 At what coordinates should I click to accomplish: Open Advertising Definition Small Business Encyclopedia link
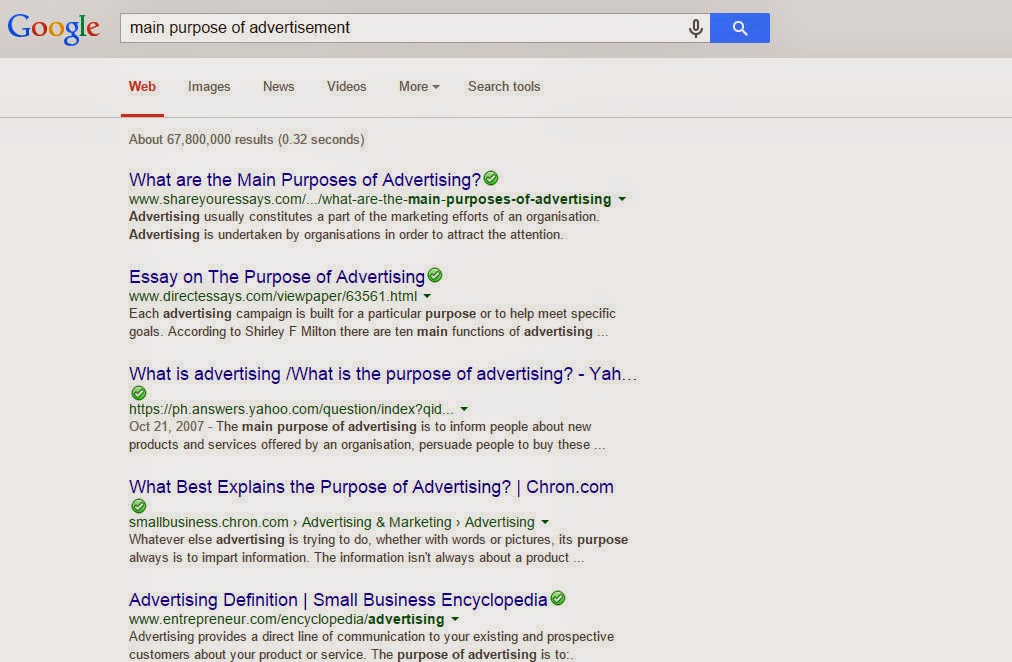(x=338, y=600)
